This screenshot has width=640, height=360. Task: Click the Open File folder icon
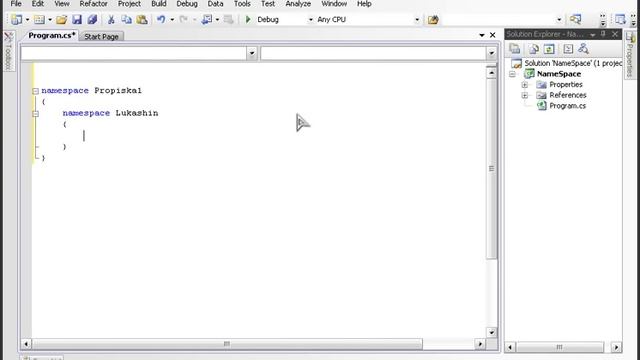(x=62, y=19)
